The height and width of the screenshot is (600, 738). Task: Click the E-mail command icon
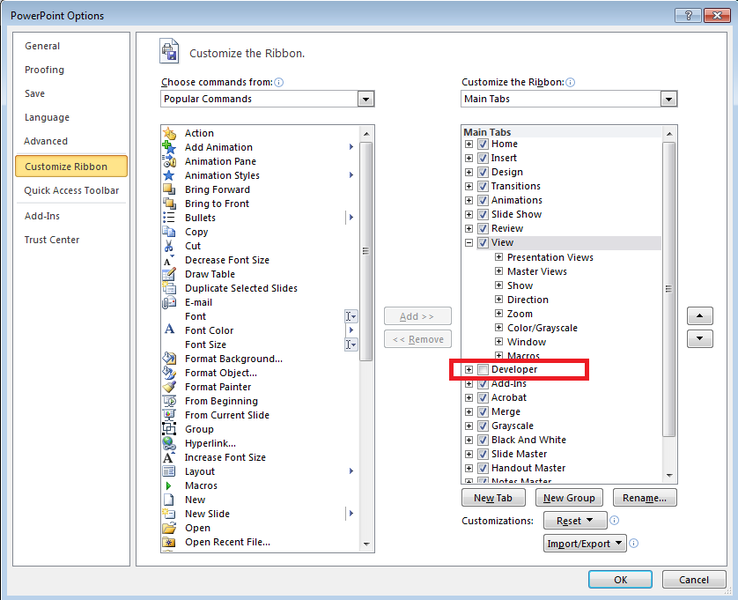[169, 302]
